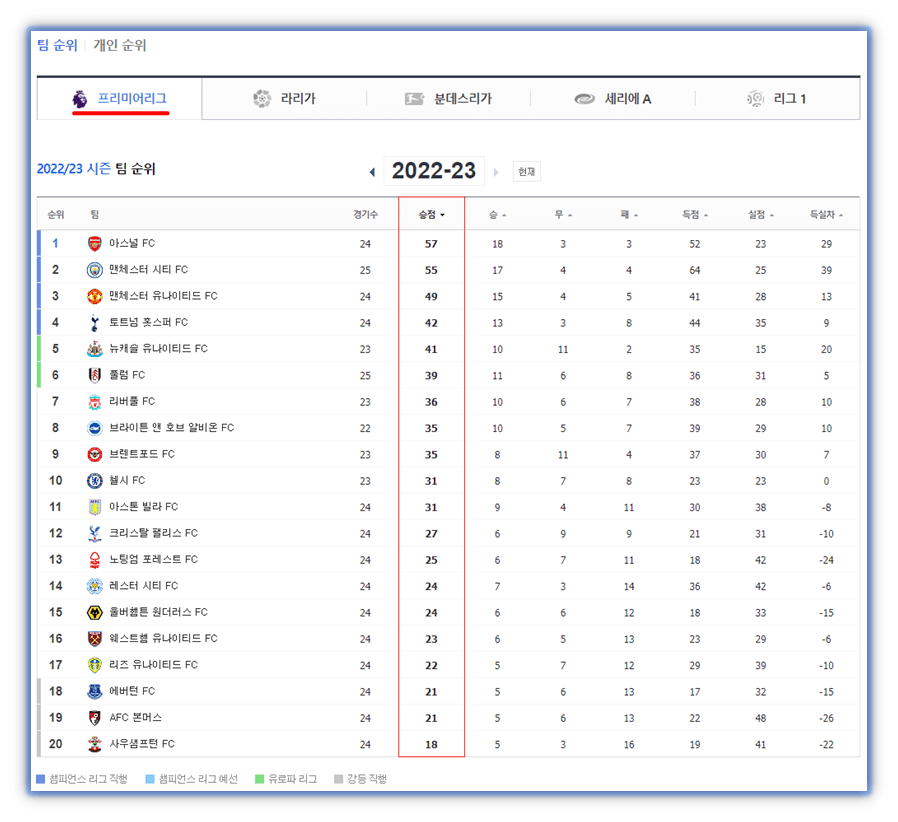Viewport: 898px width, 822px height.
Task: Click the Liverpool FC crest icon
Action: [94, 402]
